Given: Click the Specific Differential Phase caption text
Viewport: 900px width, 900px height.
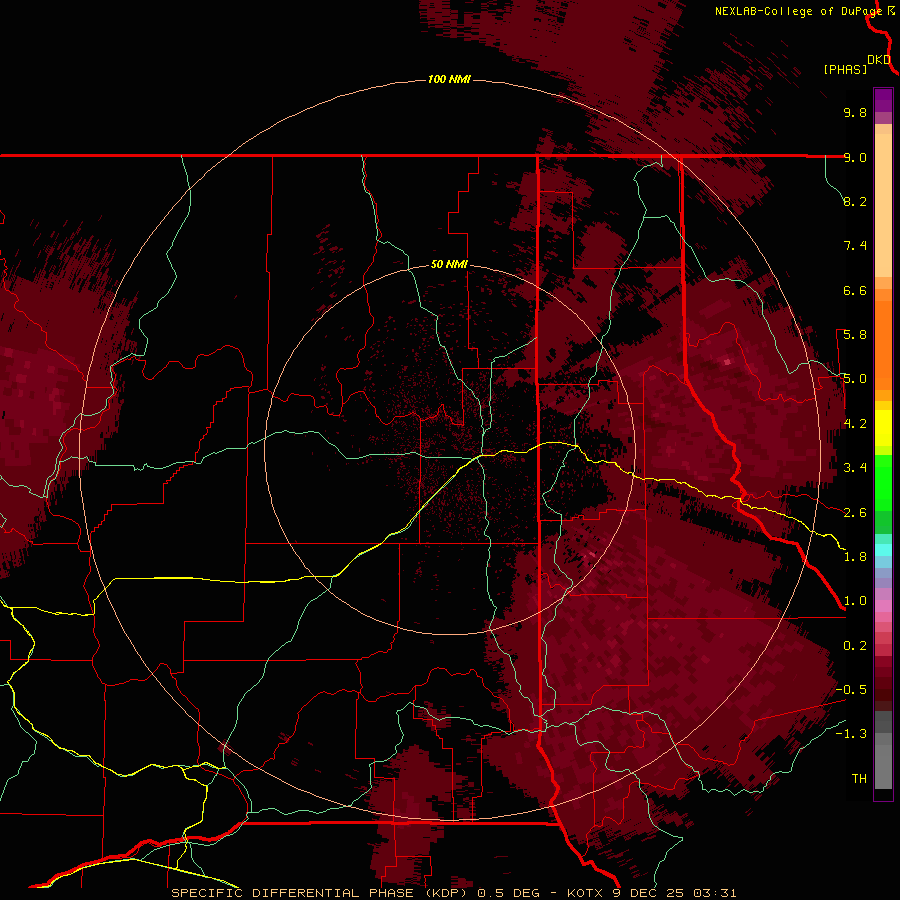Looking at the screenshot, I should [x=453, y=893].
